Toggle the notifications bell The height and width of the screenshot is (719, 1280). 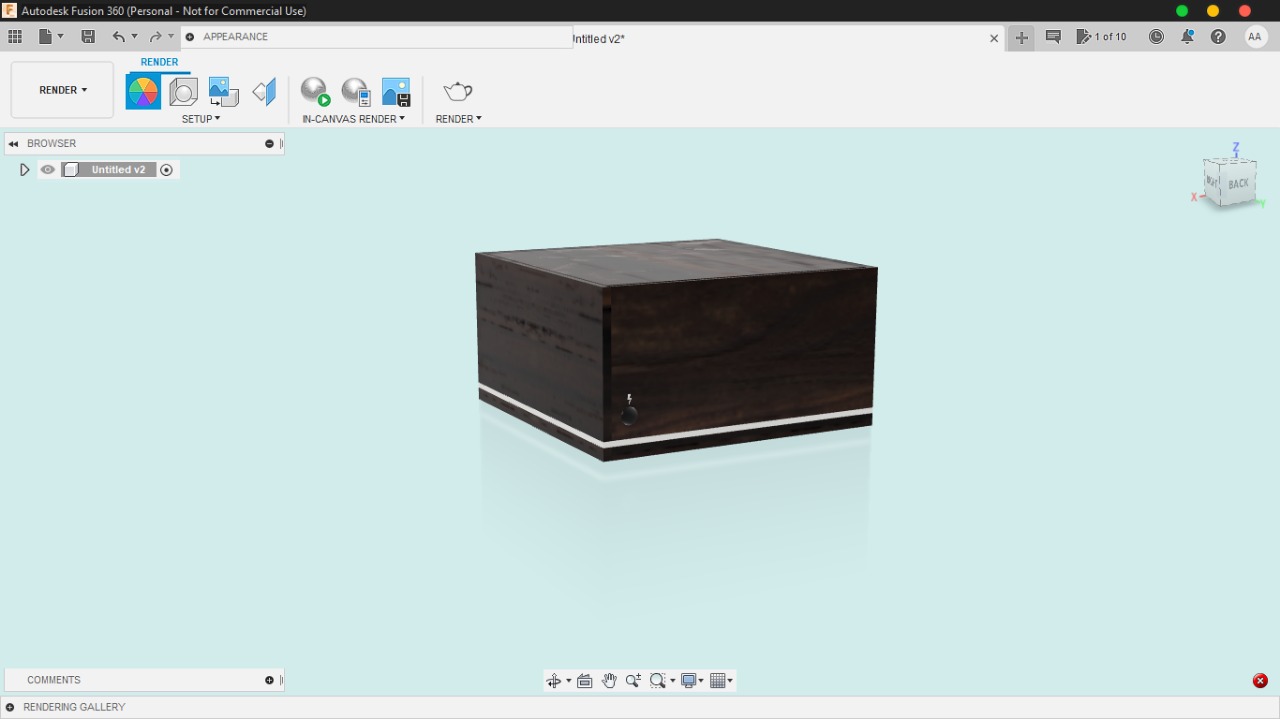[1188, 36]
